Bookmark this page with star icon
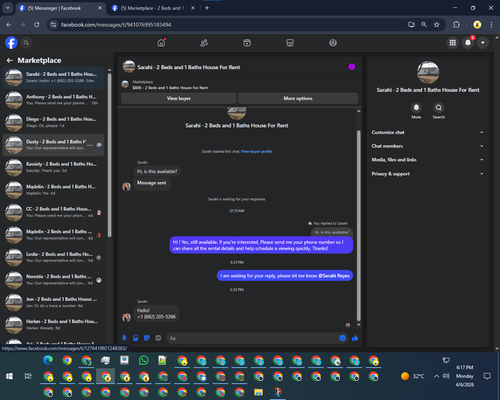The height and width of the screenshot is (400, 500). point(437,25)
